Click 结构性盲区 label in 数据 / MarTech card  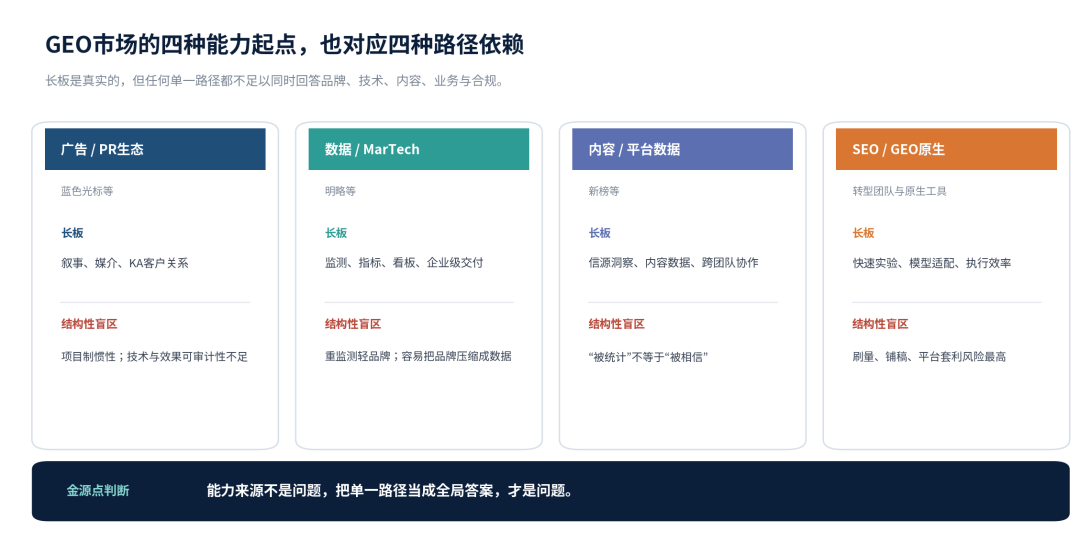(x=353, y=324)
